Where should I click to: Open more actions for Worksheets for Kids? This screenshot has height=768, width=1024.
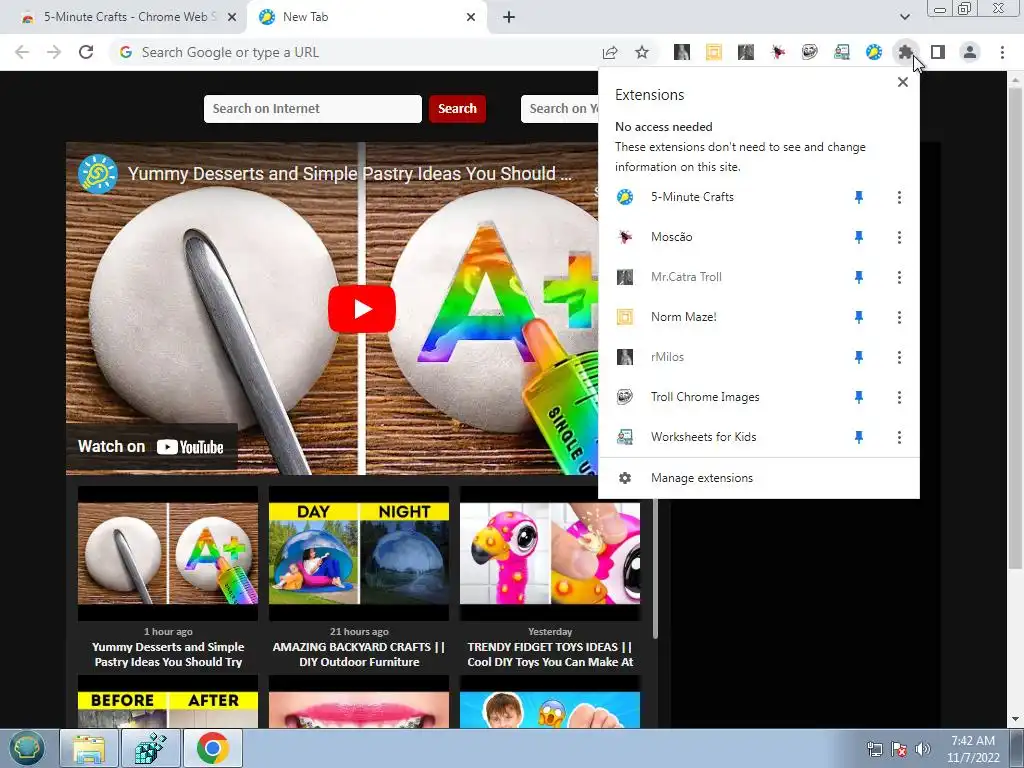tap(899, 437)
